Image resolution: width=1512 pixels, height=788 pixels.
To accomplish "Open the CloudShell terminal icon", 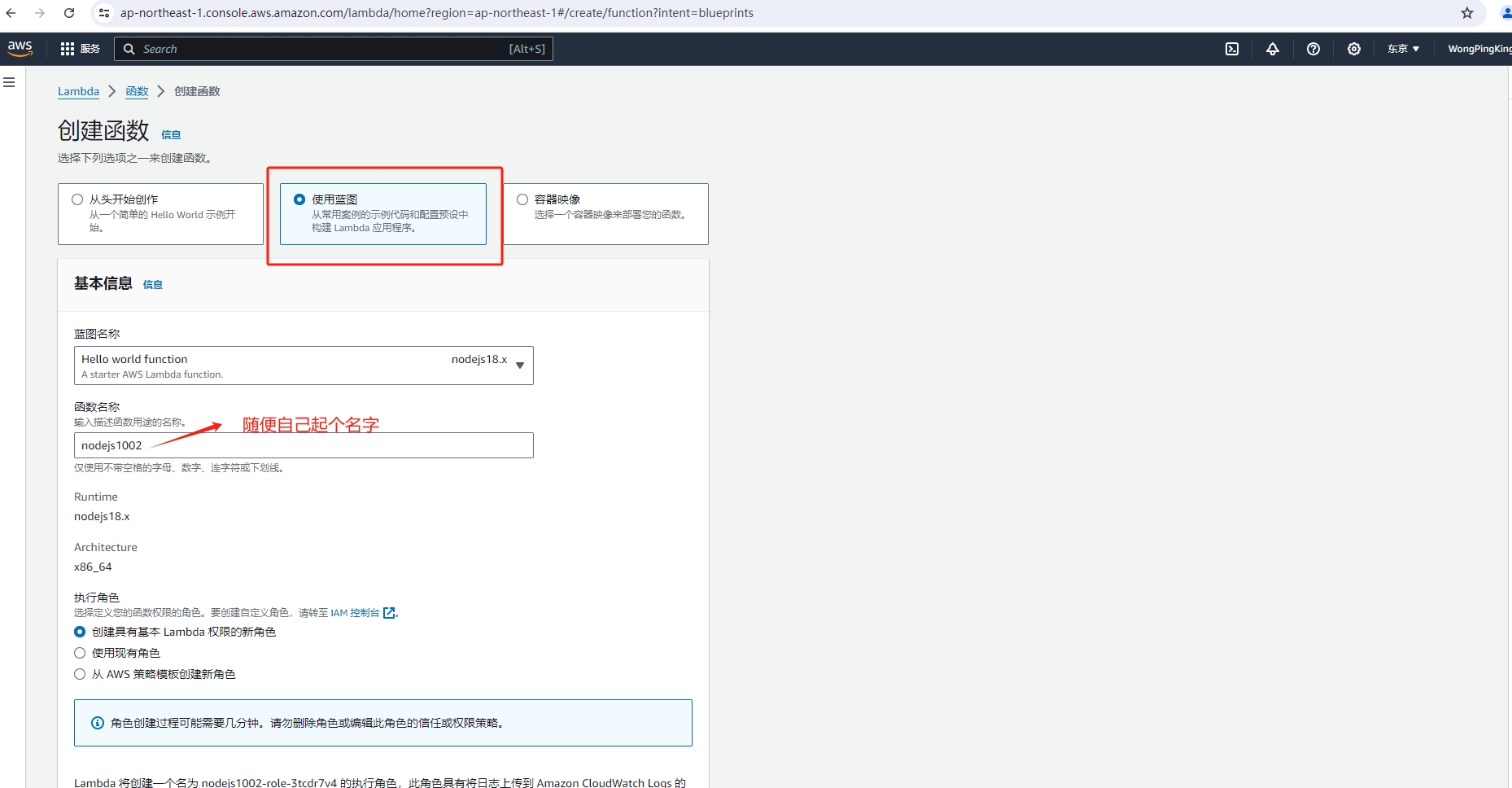I will pyautogui.click(x=1232, y=49).
